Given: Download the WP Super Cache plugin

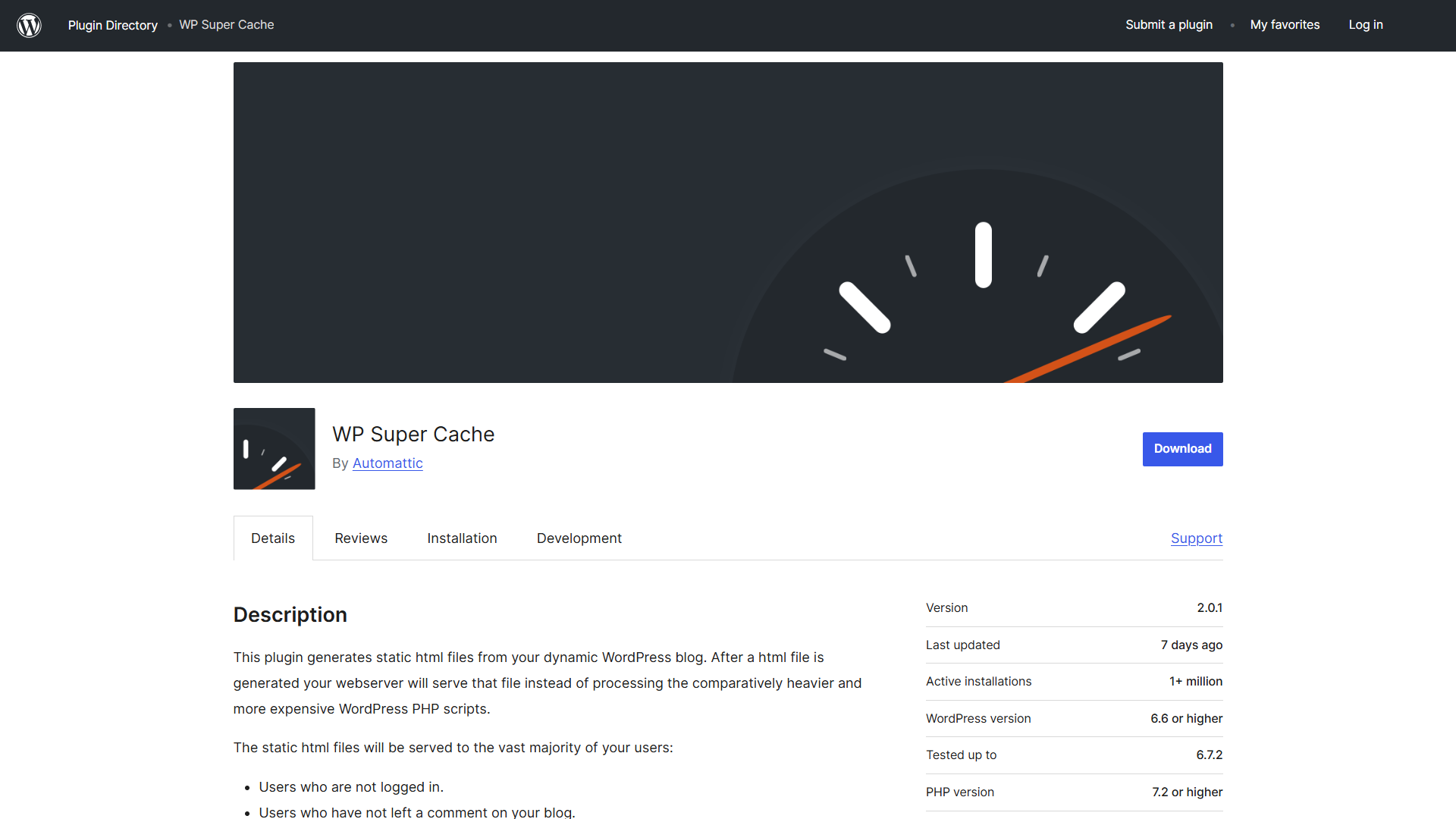Looking at the screenshot, I should coord(1183,449).
